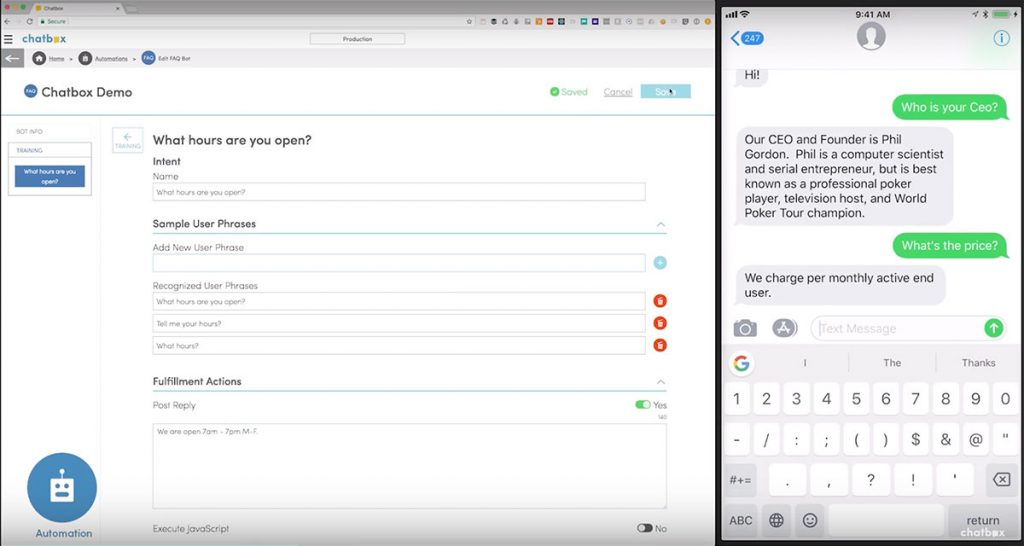Collapse Fulfillment Actions section
The image size is (1024, 546).
(x=661, y=382)
